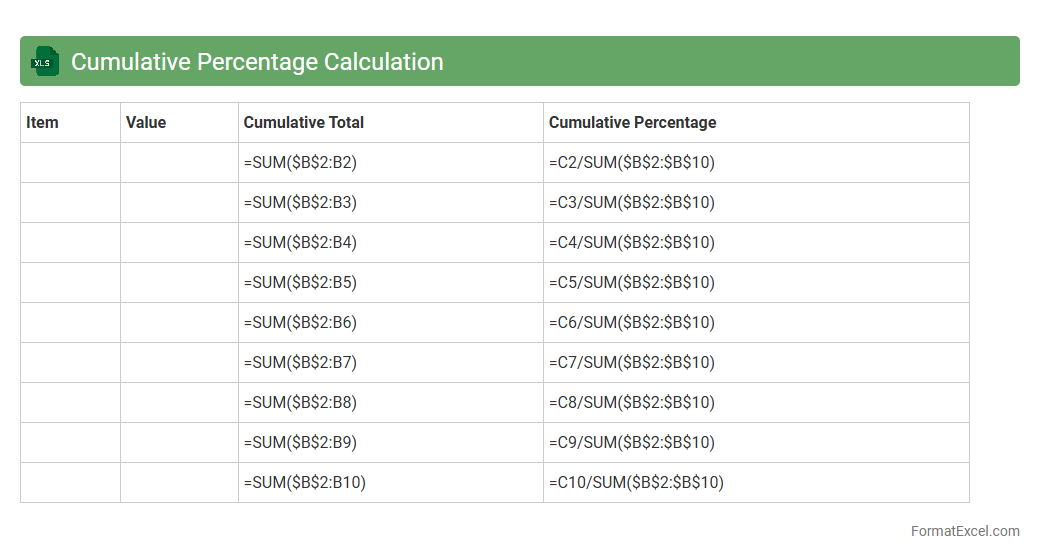Click the Cumulative Total column header

point(304,123)
